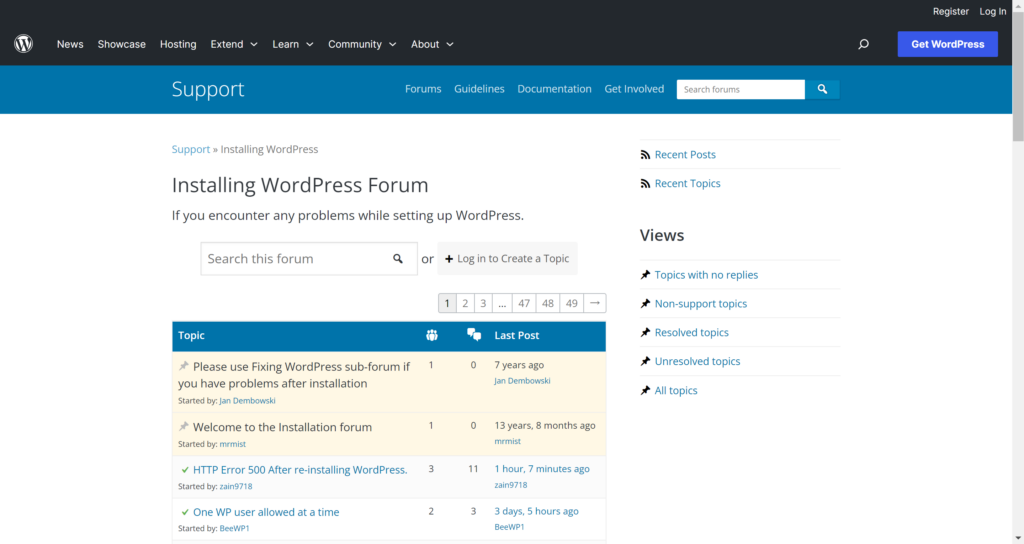Open the Hosting menu item
This screenshot has width=1024, height=544.
coord(178,44)
